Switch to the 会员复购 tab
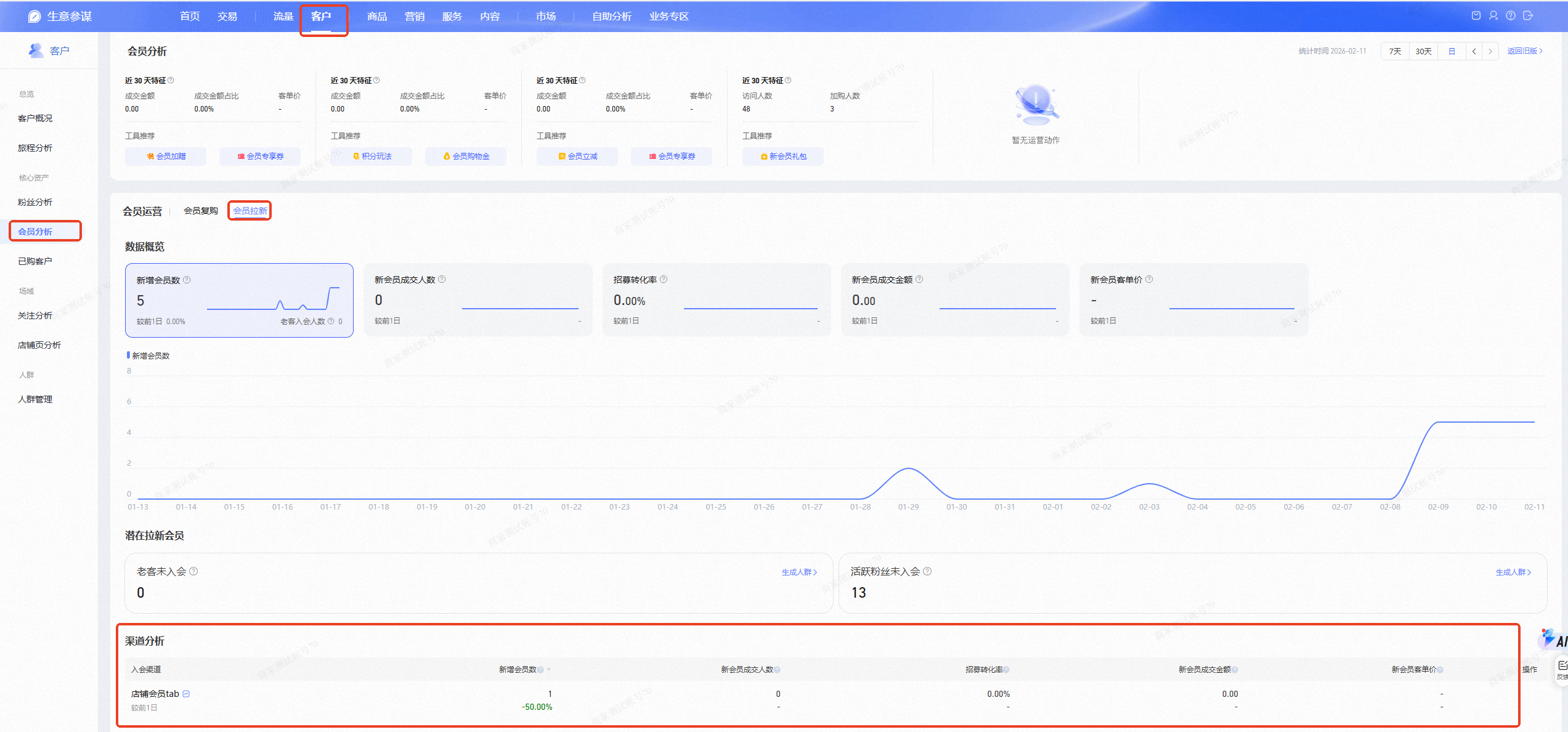The height and width of the screenshot is (732, 1568). pyautogui.click(x=201, y=211)
